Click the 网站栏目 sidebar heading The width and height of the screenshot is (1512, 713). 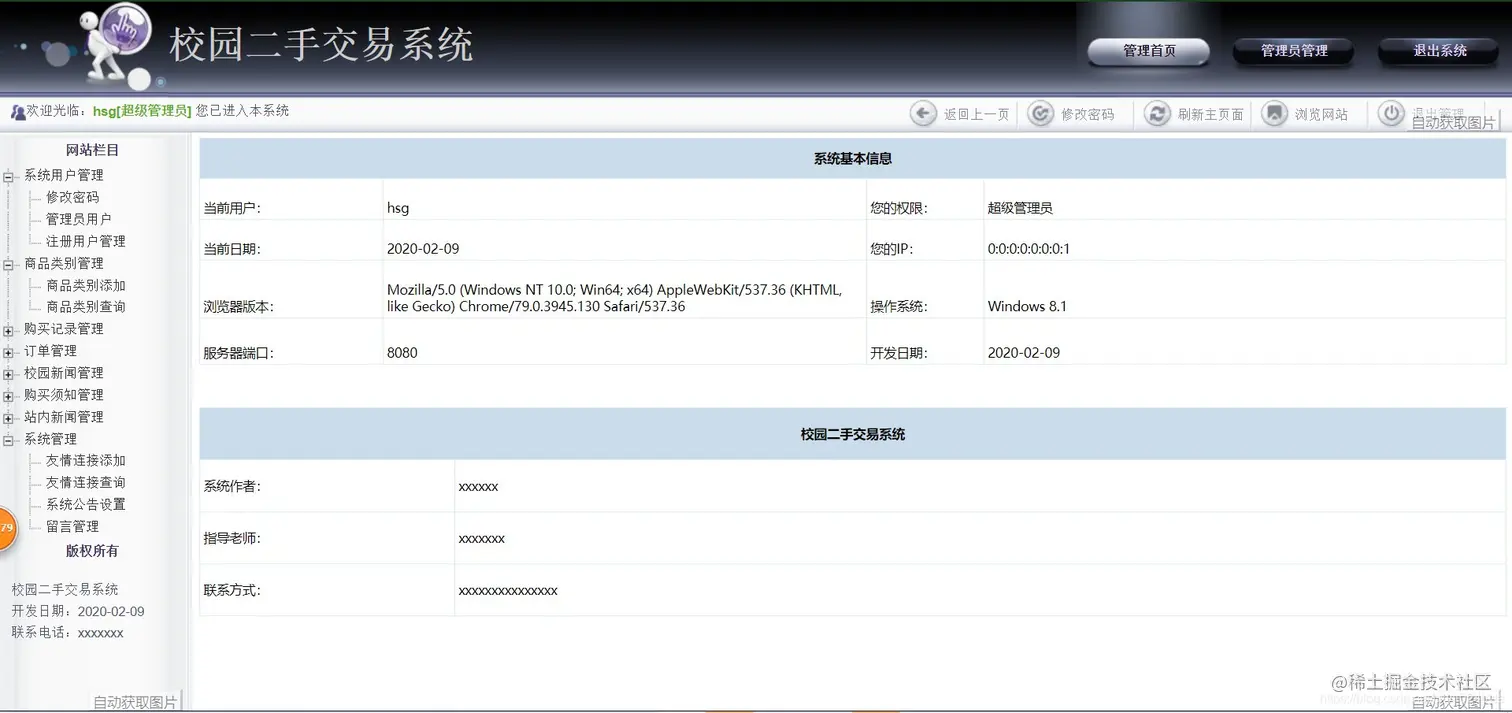pos(92,150)
